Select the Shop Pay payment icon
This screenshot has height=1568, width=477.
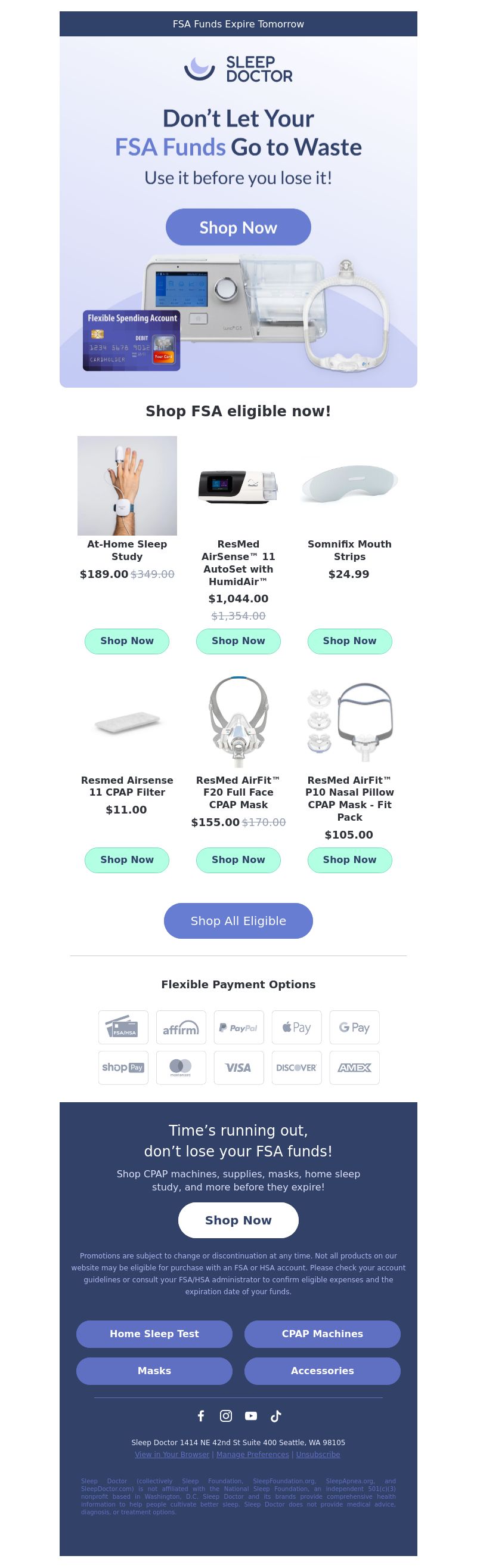tap(123, 1068)
